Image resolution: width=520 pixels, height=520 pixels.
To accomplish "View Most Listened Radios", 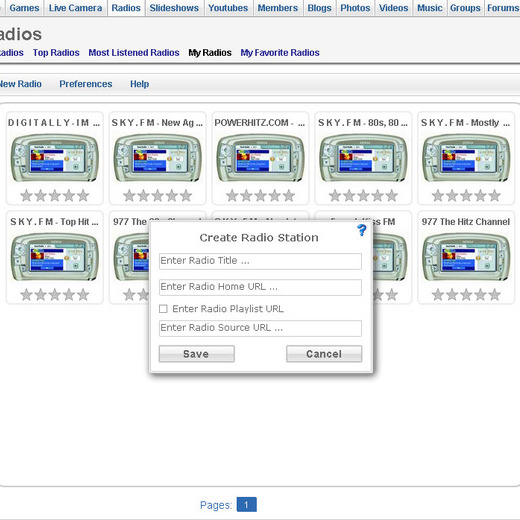I will click(x=134, y=53).
